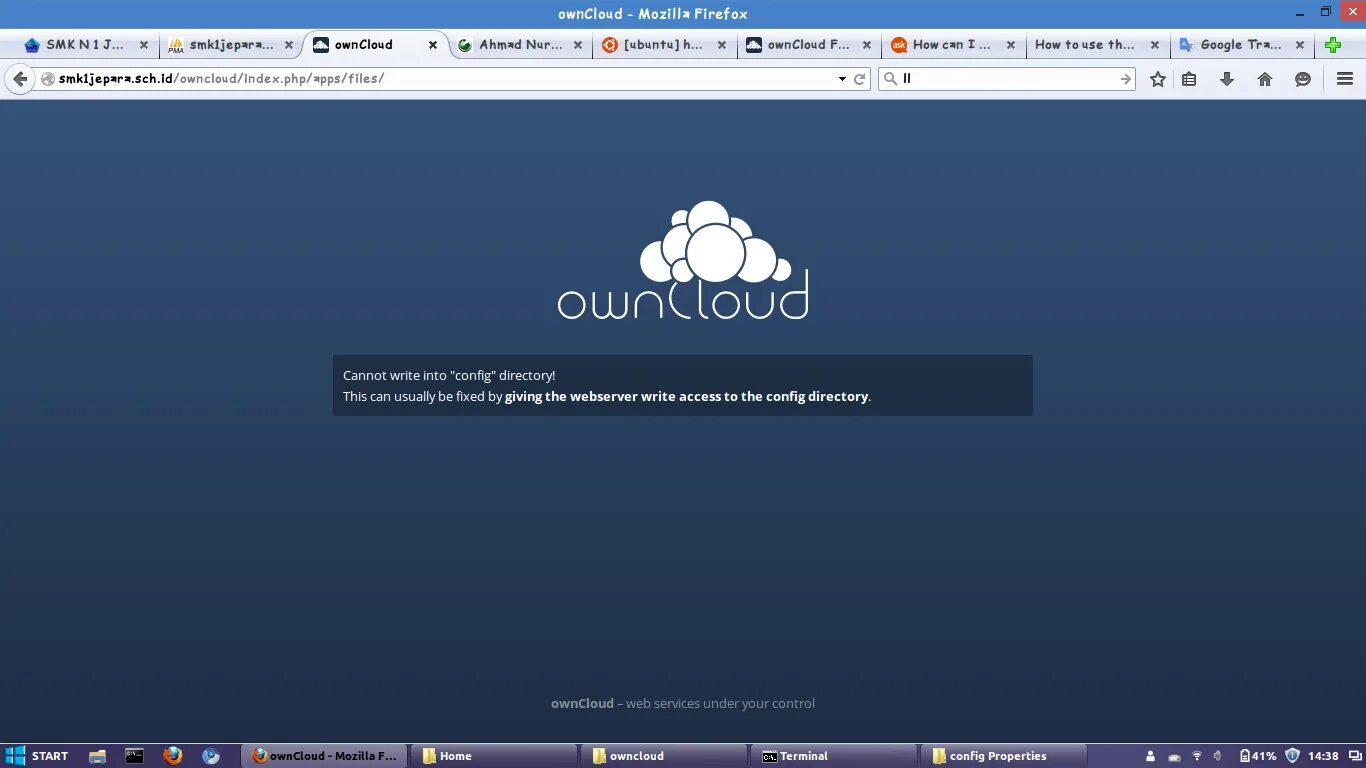Switch to owncloud folder taskbar window

tap(665, 756)
